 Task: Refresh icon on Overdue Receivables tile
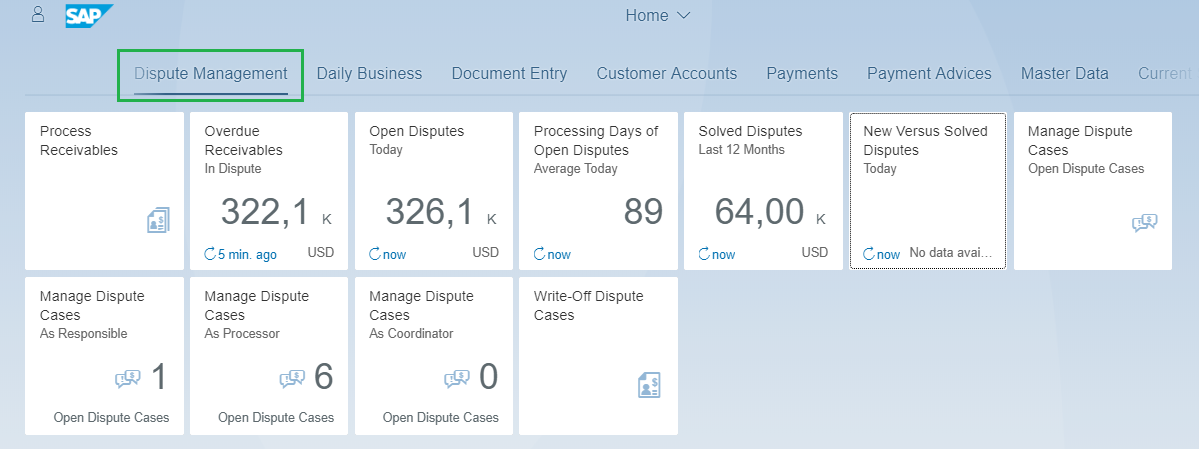(210, 254)
